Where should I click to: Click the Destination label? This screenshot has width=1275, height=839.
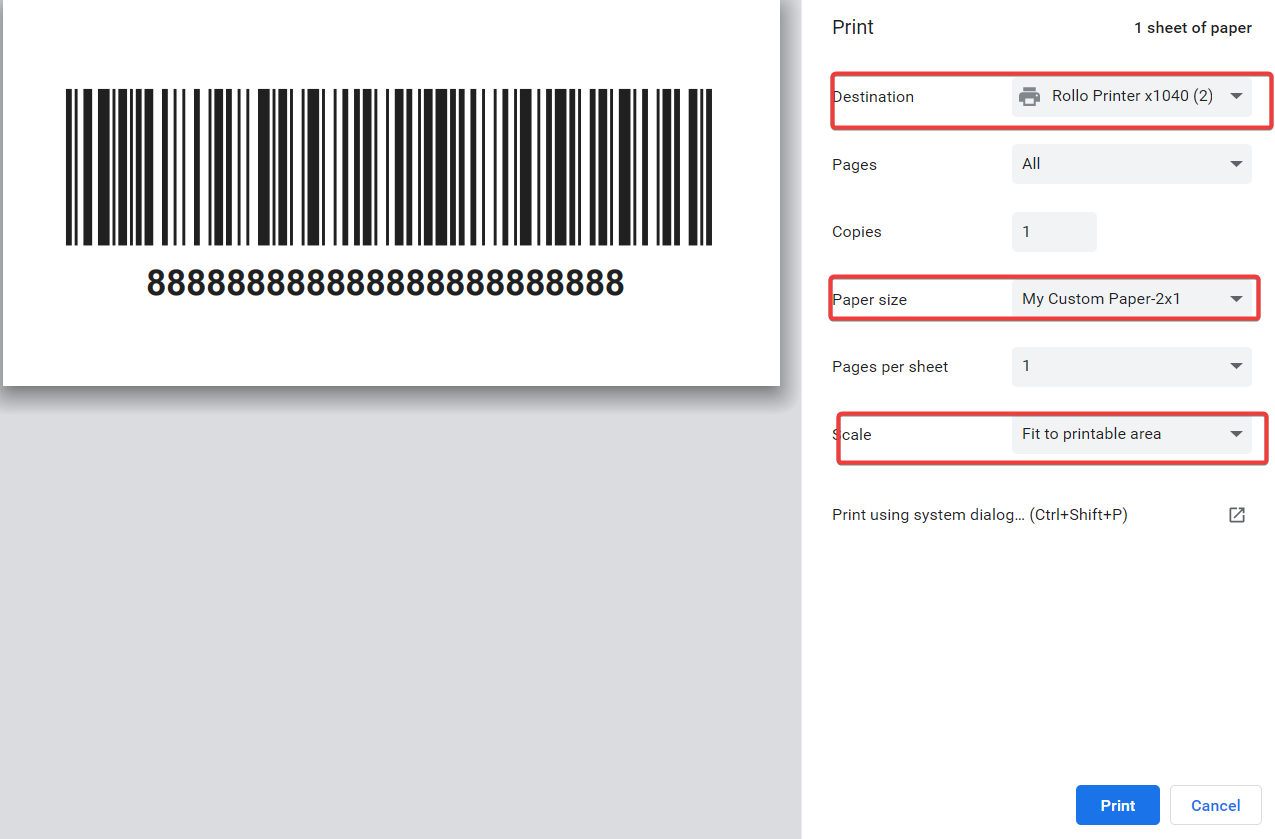click(x=873, y=97)
